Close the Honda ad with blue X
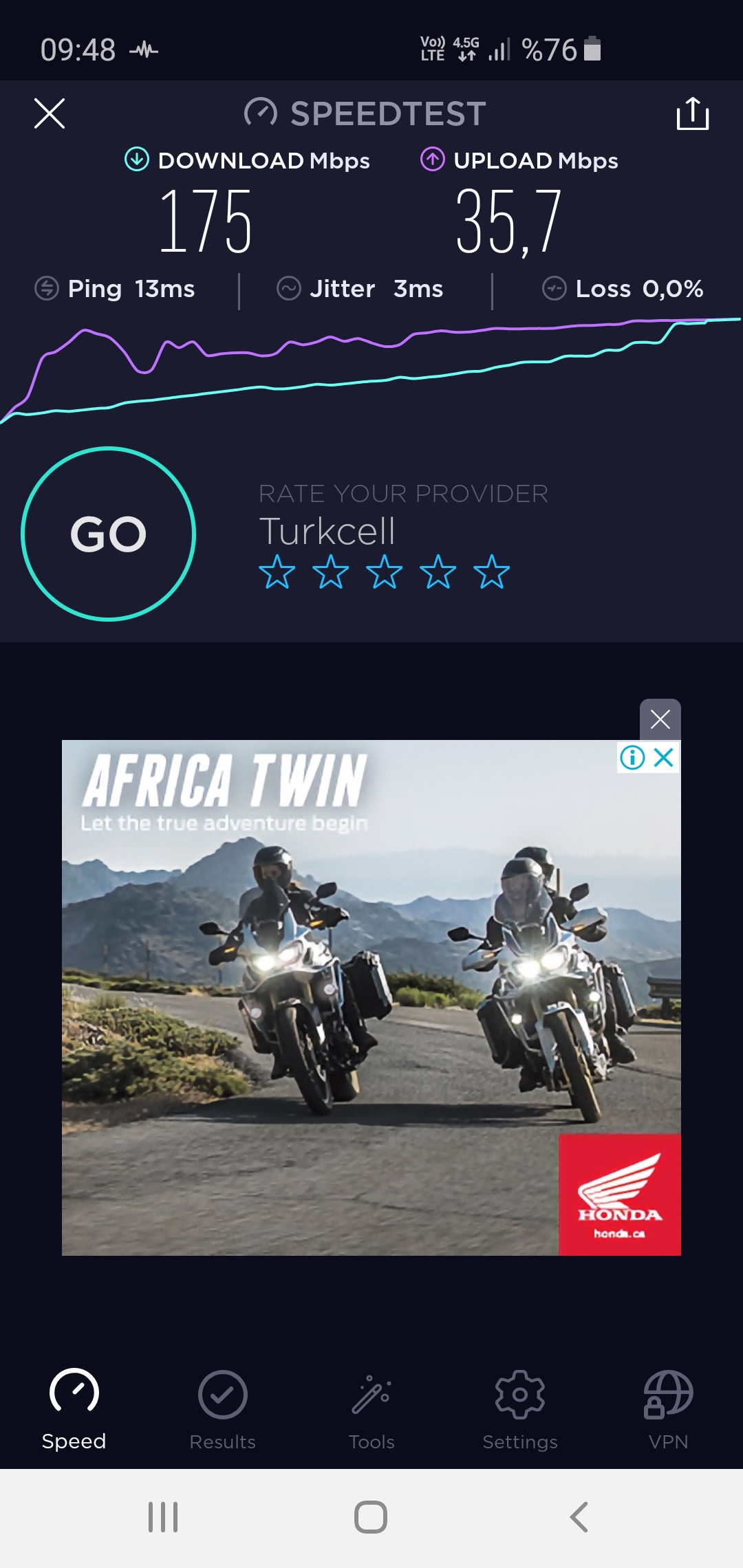The image size is (743, 1568). [664, 757]
